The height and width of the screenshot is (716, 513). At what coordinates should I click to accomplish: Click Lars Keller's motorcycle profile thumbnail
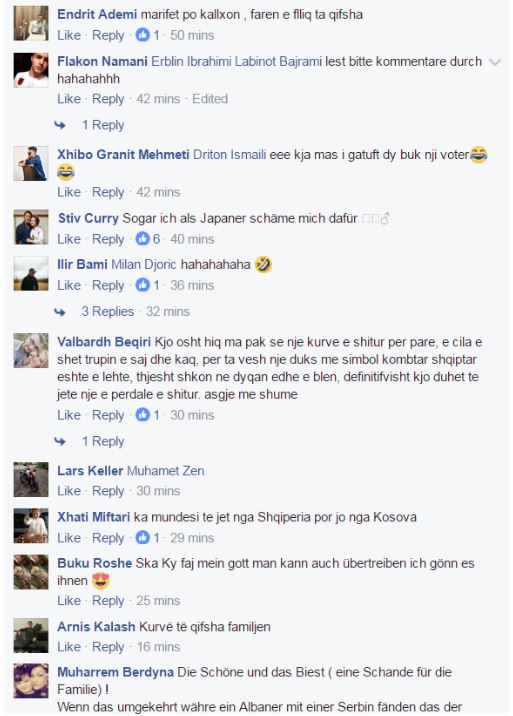[31, 479]
